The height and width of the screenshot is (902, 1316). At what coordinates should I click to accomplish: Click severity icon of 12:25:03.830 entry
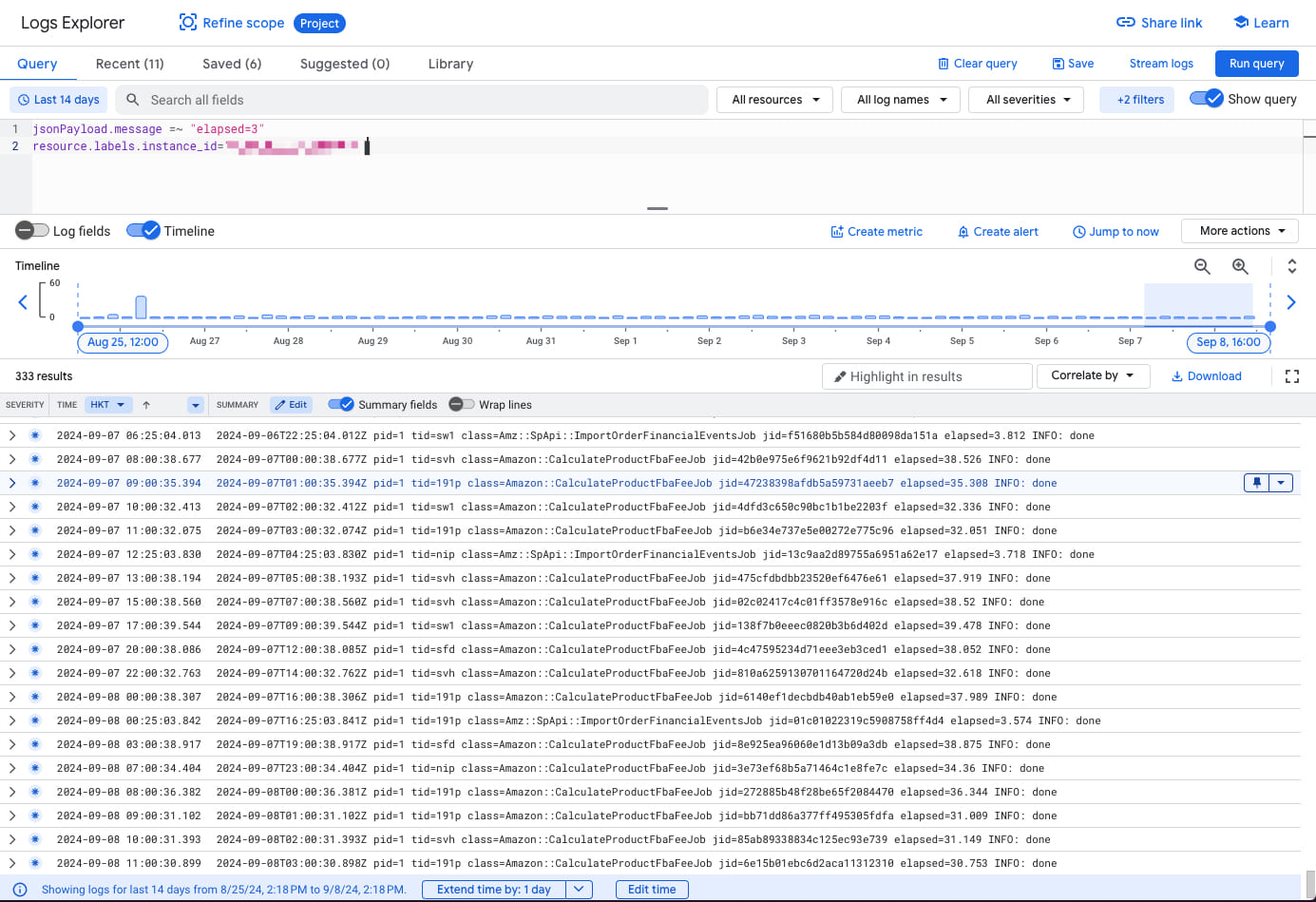35,554
